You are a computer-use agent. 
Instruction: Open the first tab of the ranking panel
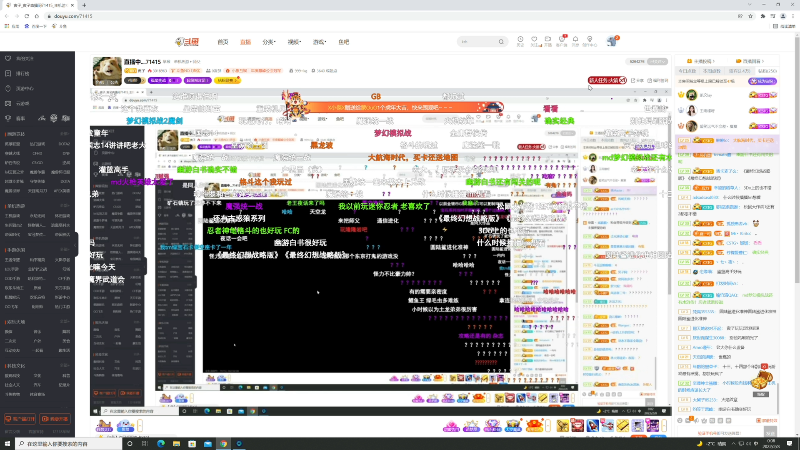point(687,71)
